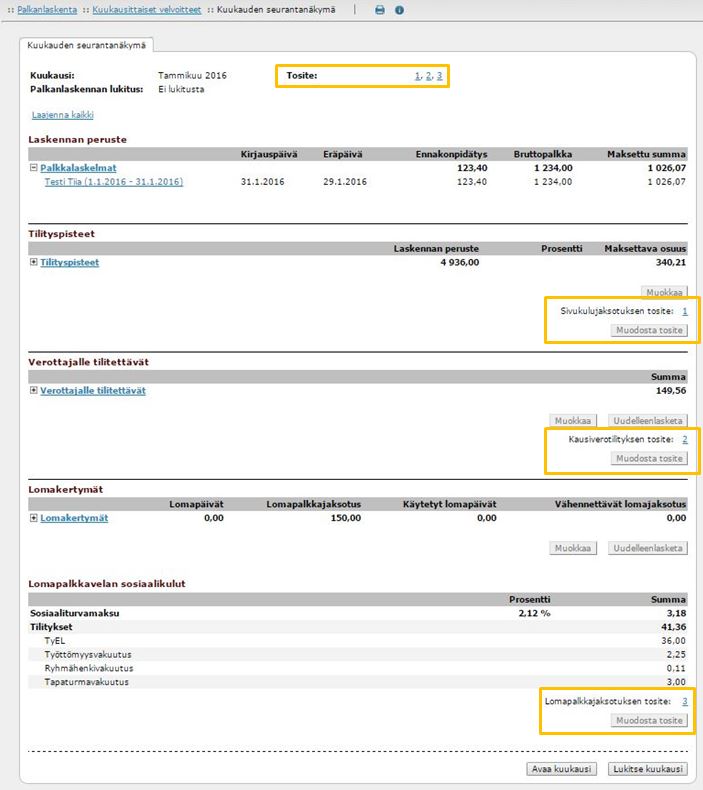The image size is (703, 790).
Task: Collapse the Palkkalaskelmat section
Action: point(33,168)
